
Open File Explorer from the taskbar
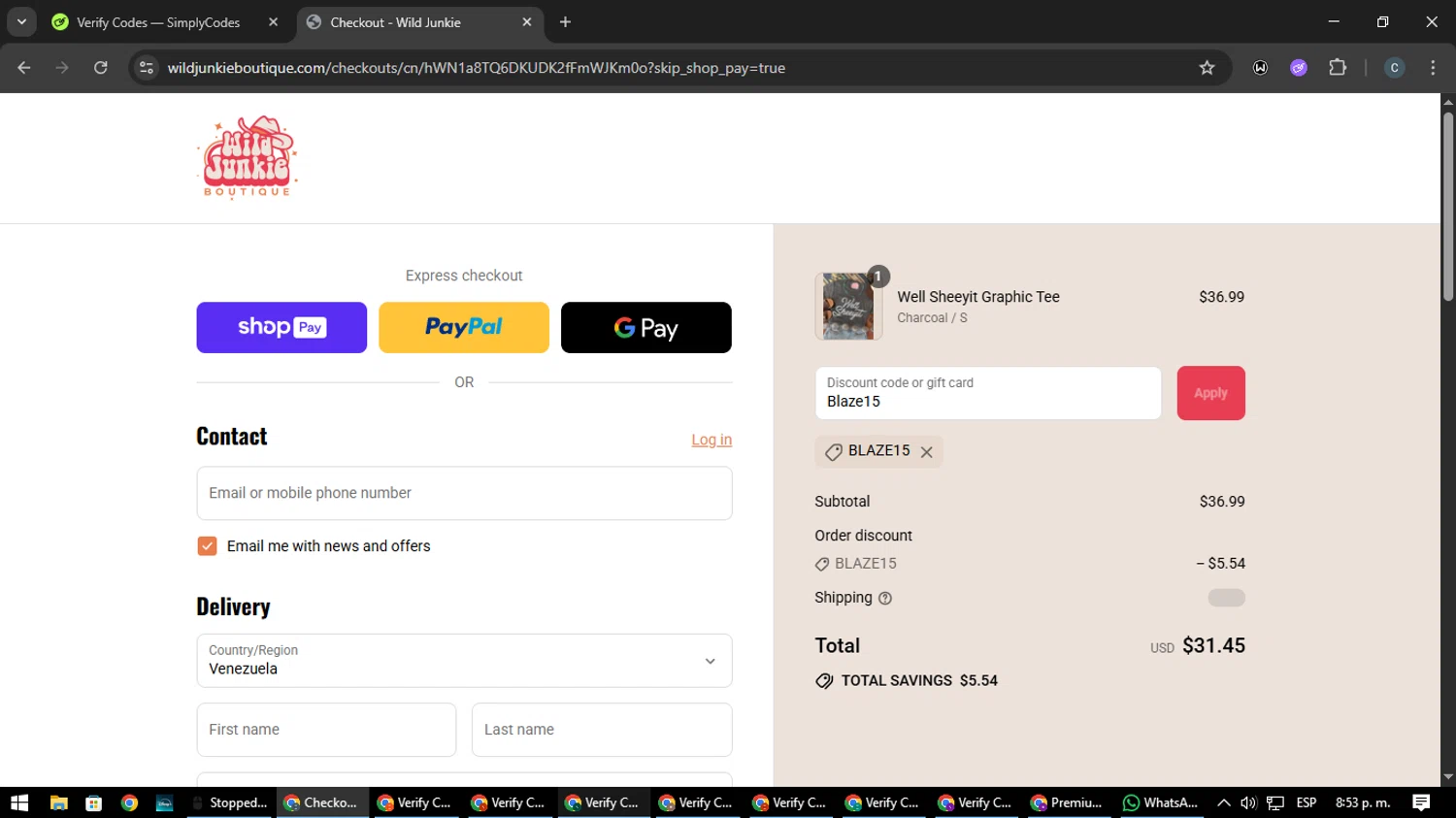coord(59,802)
